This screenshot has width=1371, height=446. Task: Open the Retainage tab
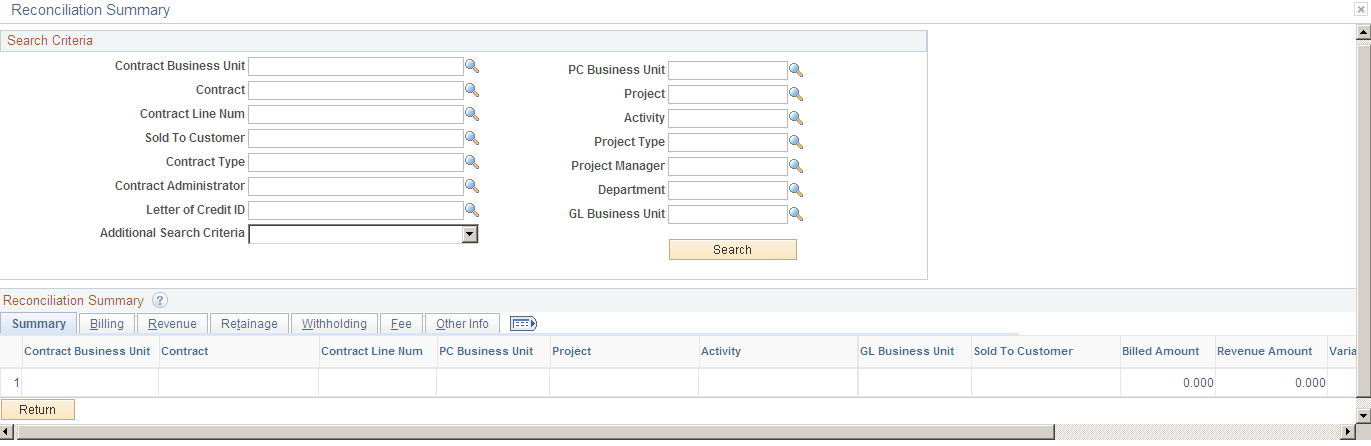(250, 324)
